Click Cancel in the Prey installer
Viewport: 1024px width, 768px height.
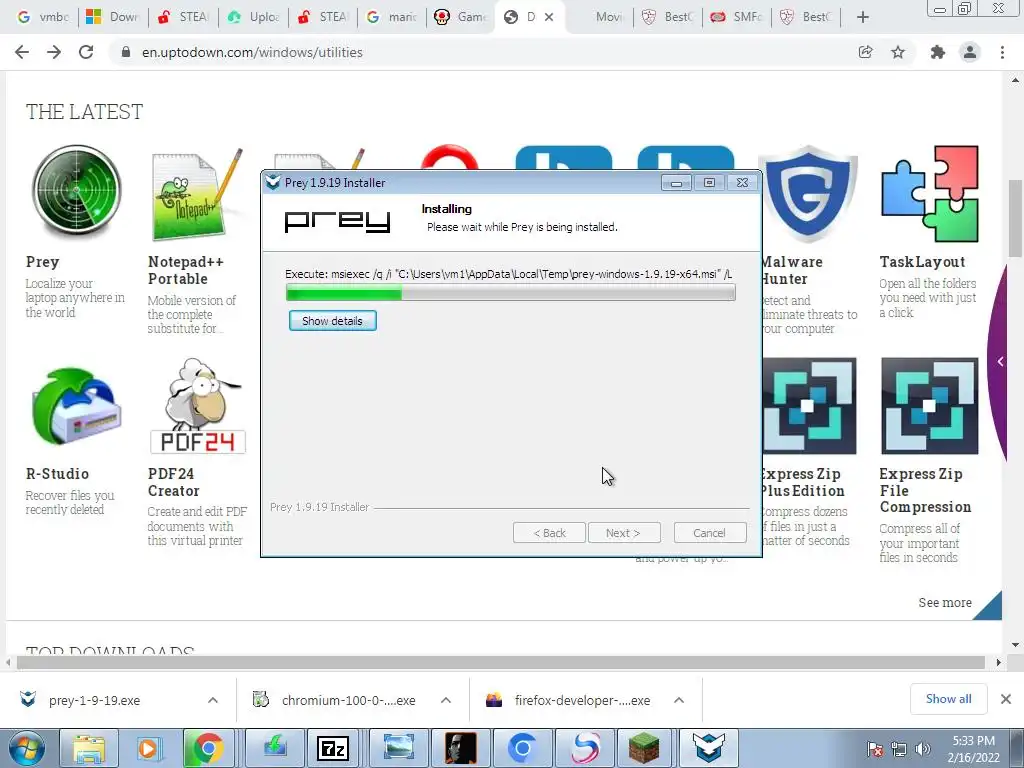(x=710, y=533)
